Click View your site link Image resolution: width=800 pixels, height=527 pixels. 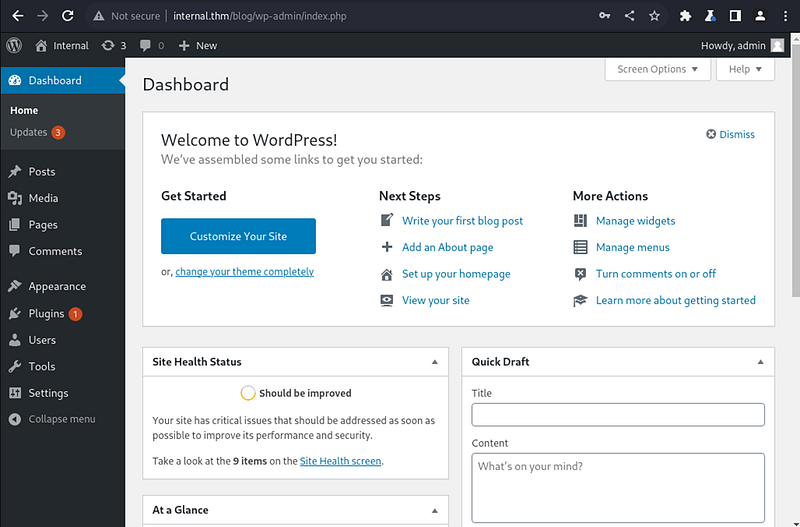(435, 300)
